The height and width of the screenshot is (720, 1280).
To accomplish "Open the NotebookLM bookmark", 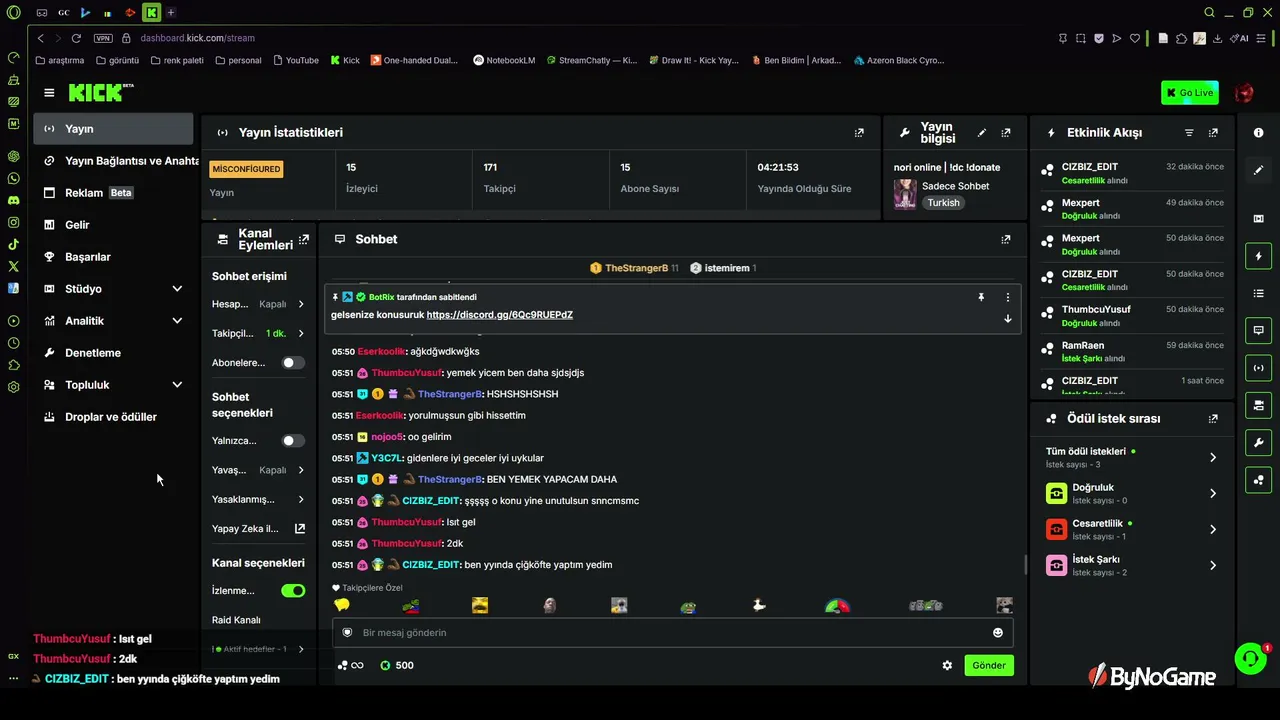I will (x=505, y=60).
